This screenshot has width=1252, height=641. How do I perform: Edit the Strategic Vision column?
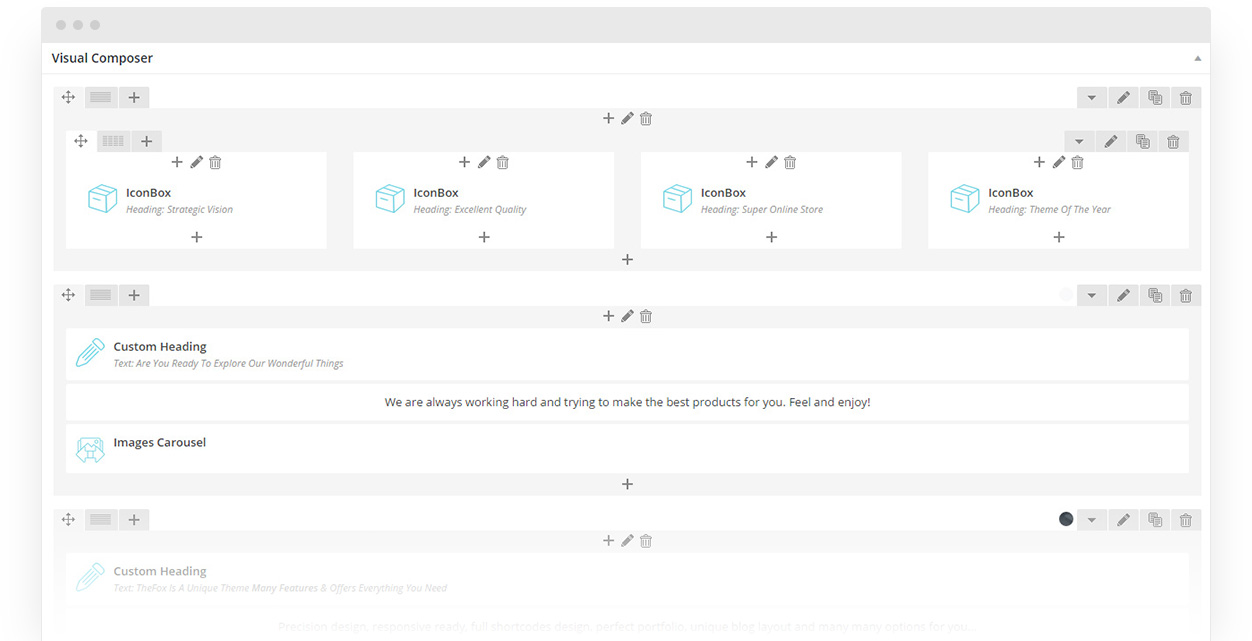point(196,162)
